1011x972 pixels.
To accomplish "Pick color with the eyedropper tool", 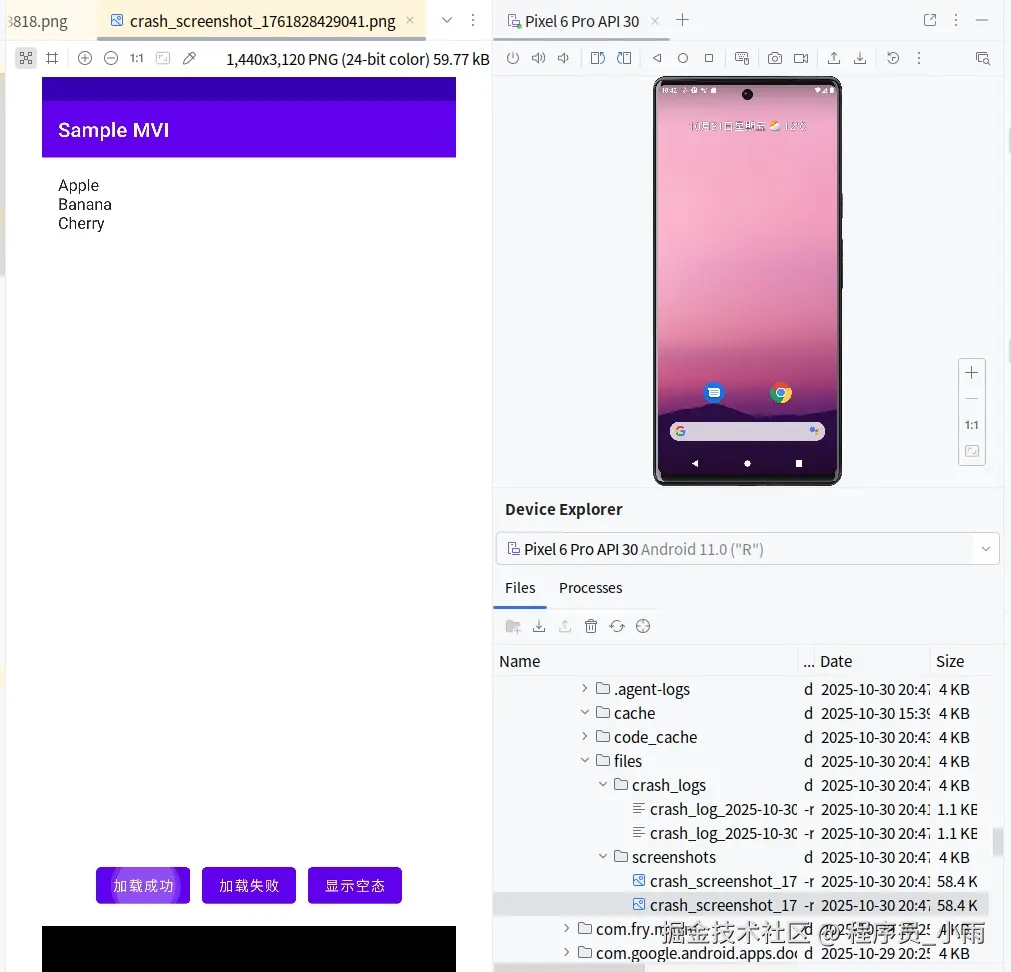I will point(189,59).
